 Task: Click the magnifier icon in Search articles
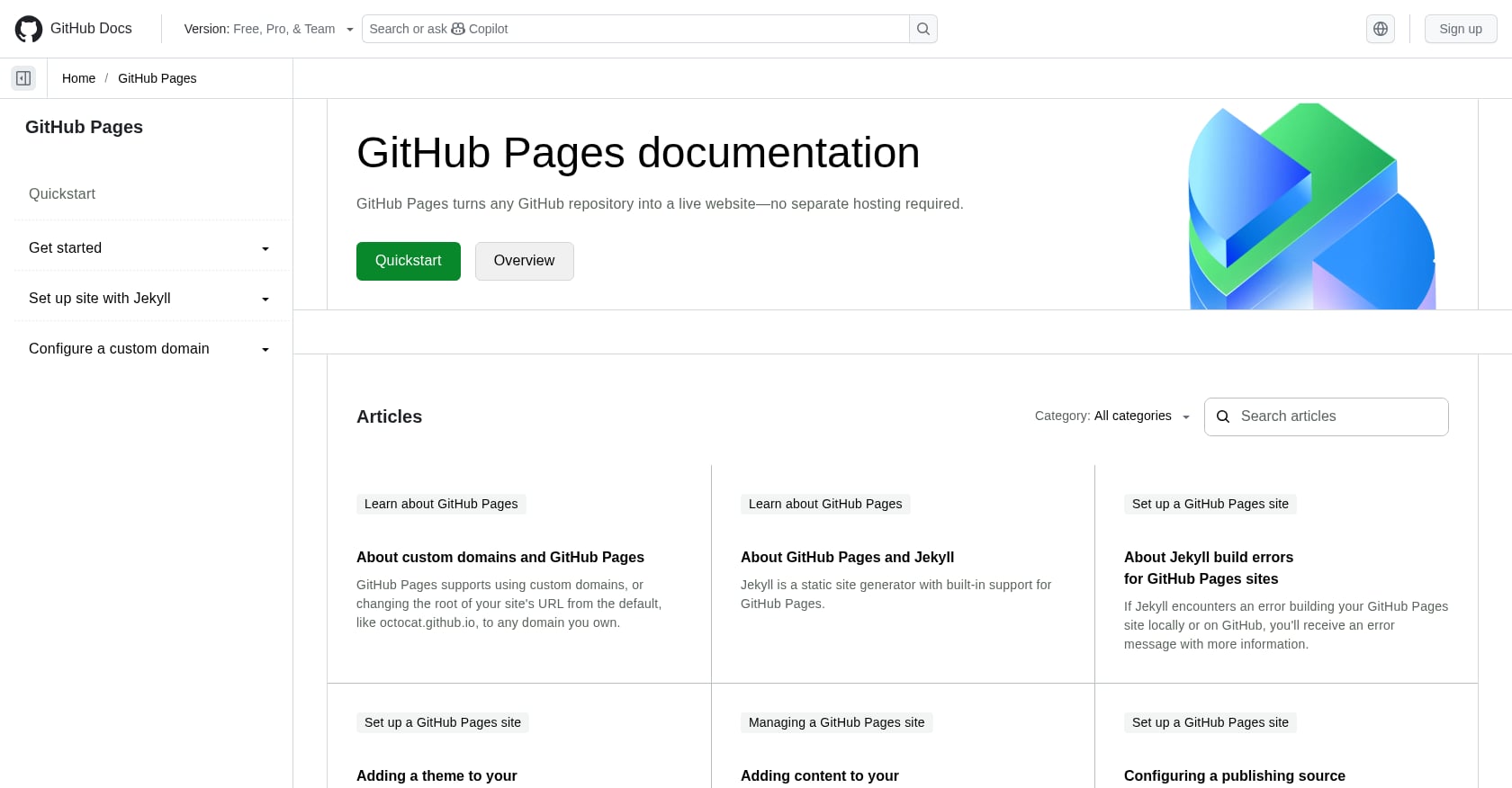[x=1223, y=416]
